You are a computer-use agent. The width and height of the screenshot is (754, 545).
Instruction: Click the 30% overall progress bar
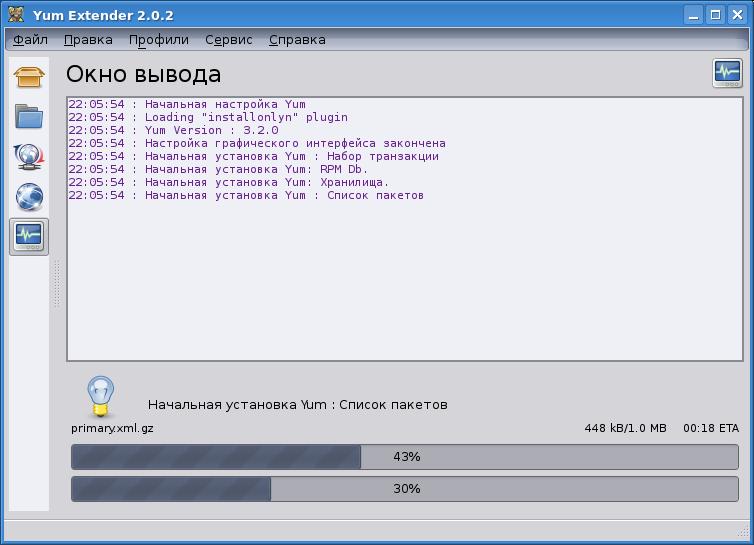[x=405, y=489]
